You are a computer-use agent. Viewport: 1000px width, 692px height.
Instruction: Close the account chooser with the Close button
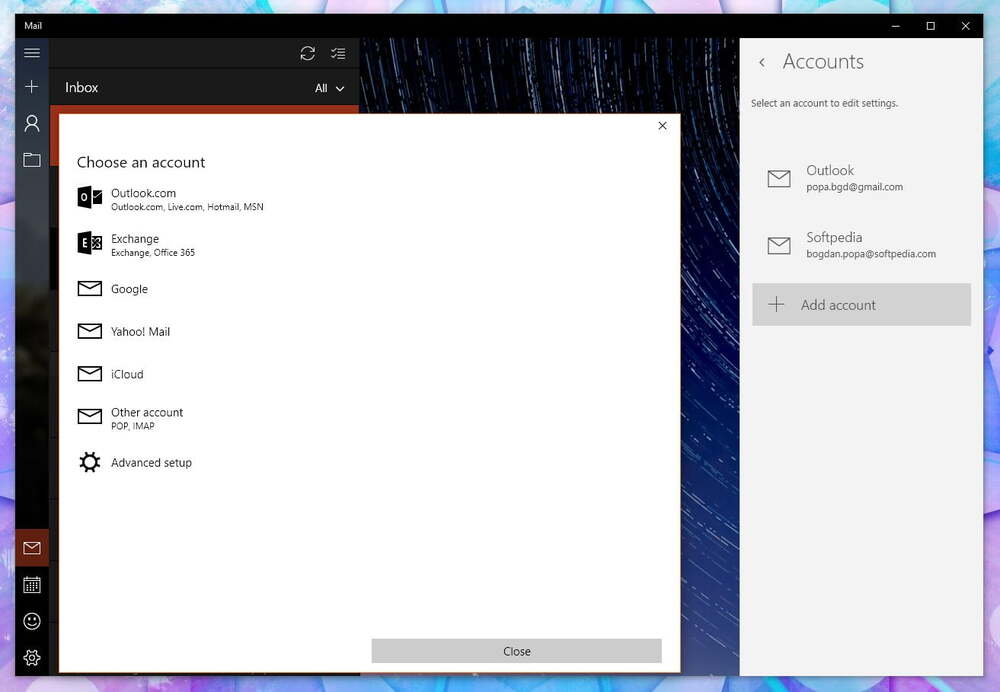(517, 650)
